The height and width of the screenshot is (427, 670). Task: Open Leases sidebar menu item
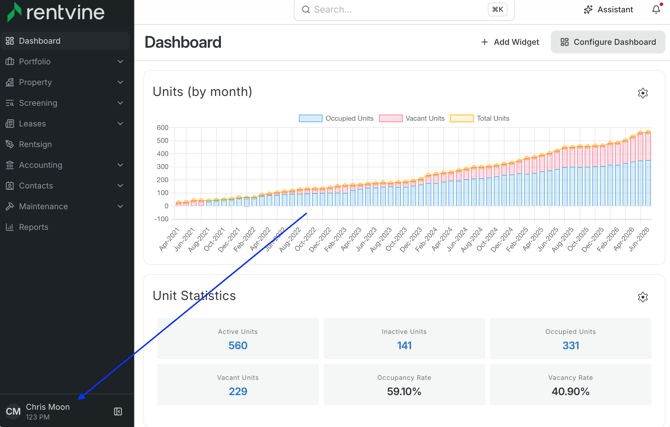point(65,124)
